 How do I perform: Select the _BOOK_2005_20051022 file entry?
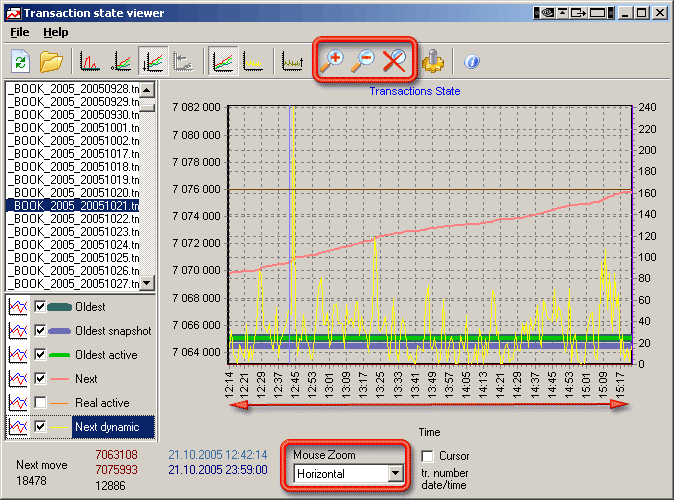pyautogui.click(x=72, y=218)
